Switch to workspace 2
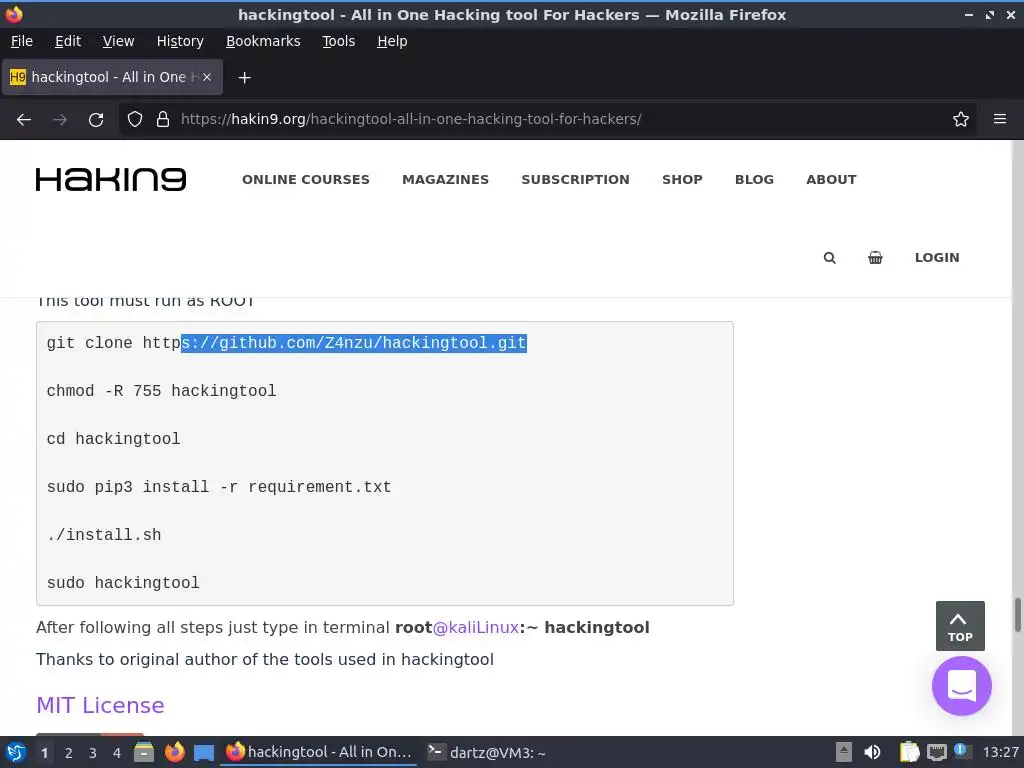 click(x=69, y=753)
